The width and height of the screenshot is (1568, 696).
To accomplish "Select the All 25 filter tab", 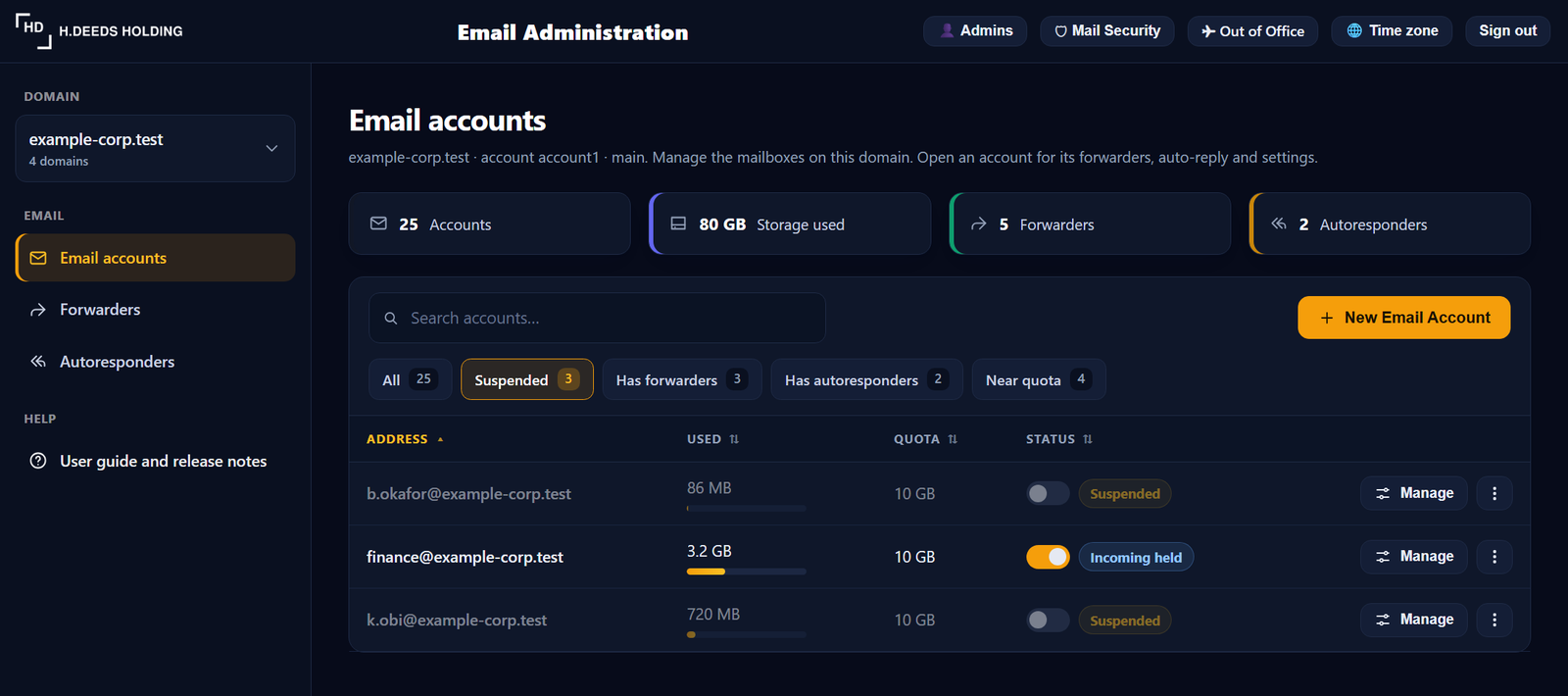I will [x=410, y=379].
